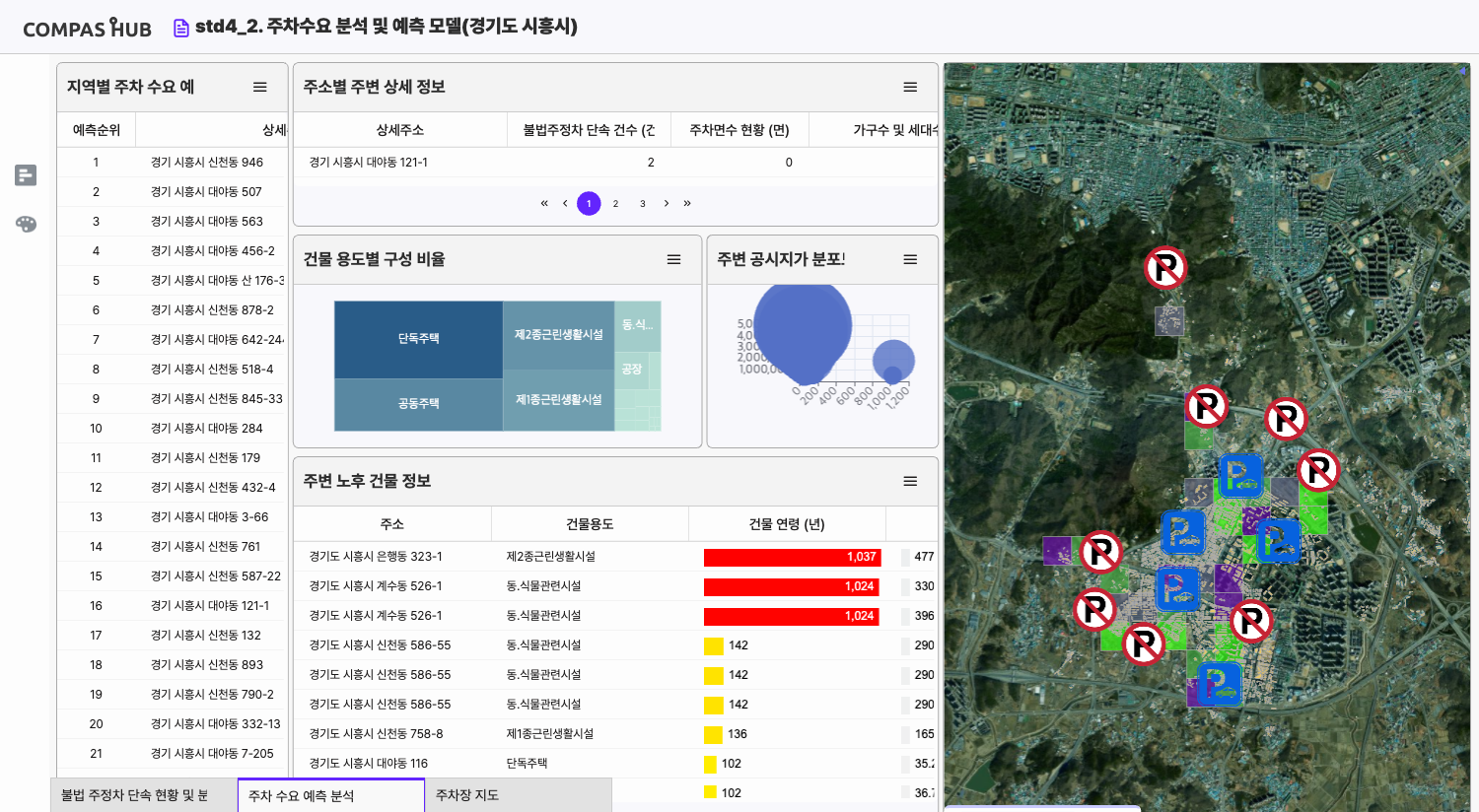
Task: Click the yellow 136 building age bar
Action: click(713, 734)
